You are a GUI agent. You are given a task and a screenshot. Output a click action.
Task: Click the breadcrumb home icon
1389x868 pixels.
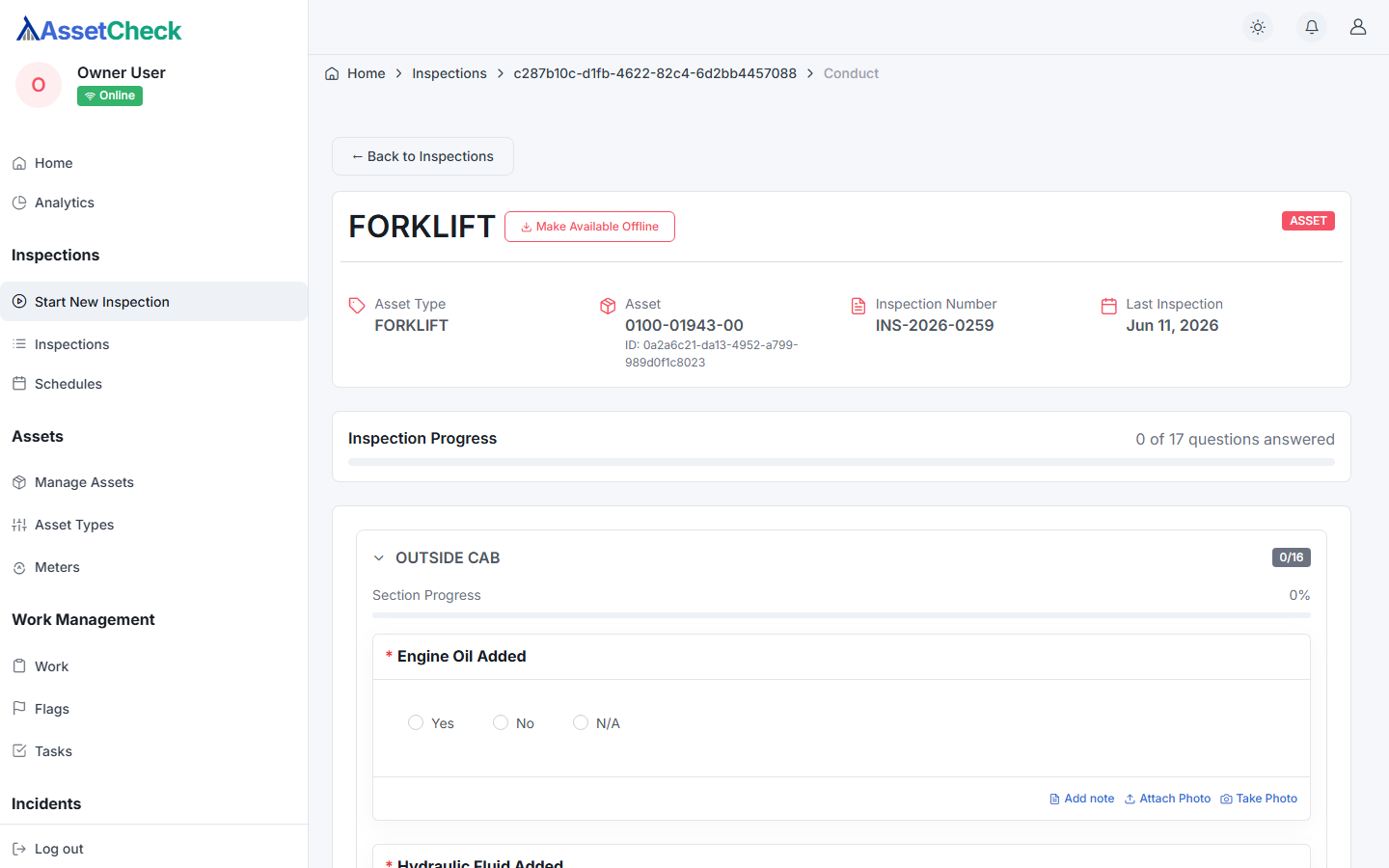(332, 73)
